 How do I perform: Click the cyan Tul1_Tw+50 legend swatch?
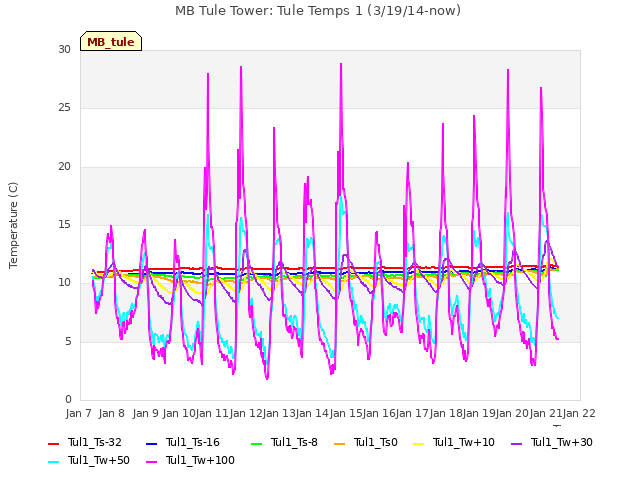tap(53, 461)
